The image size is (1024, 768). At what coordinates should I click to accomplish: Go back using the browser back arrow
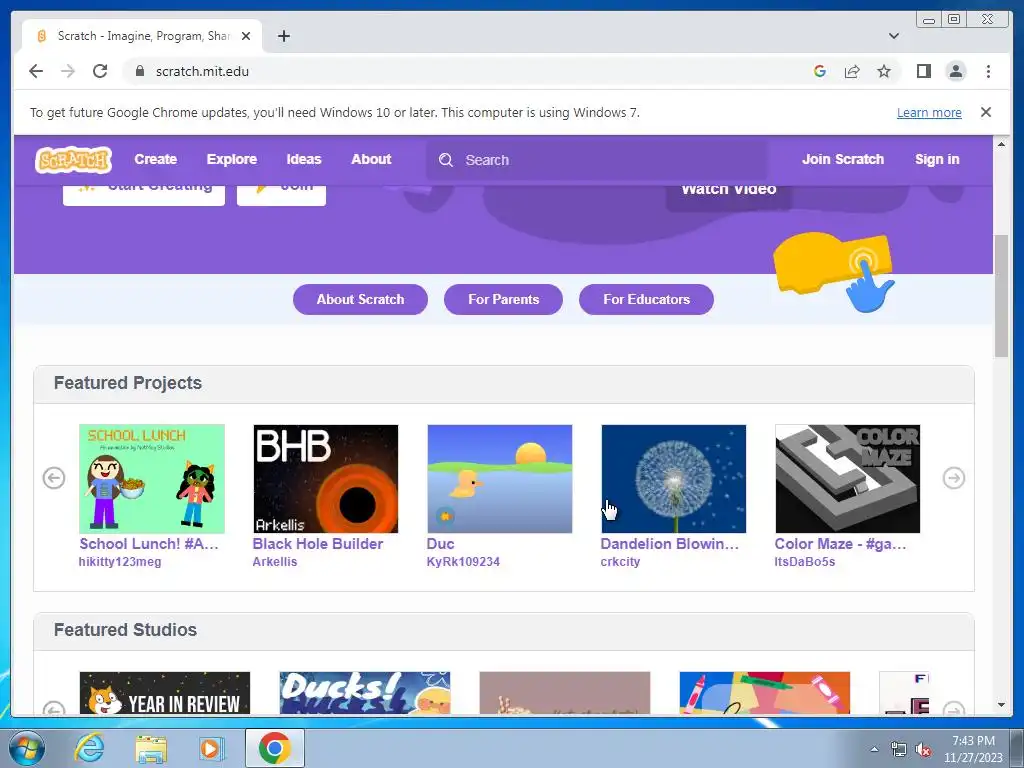pos(36,71)
